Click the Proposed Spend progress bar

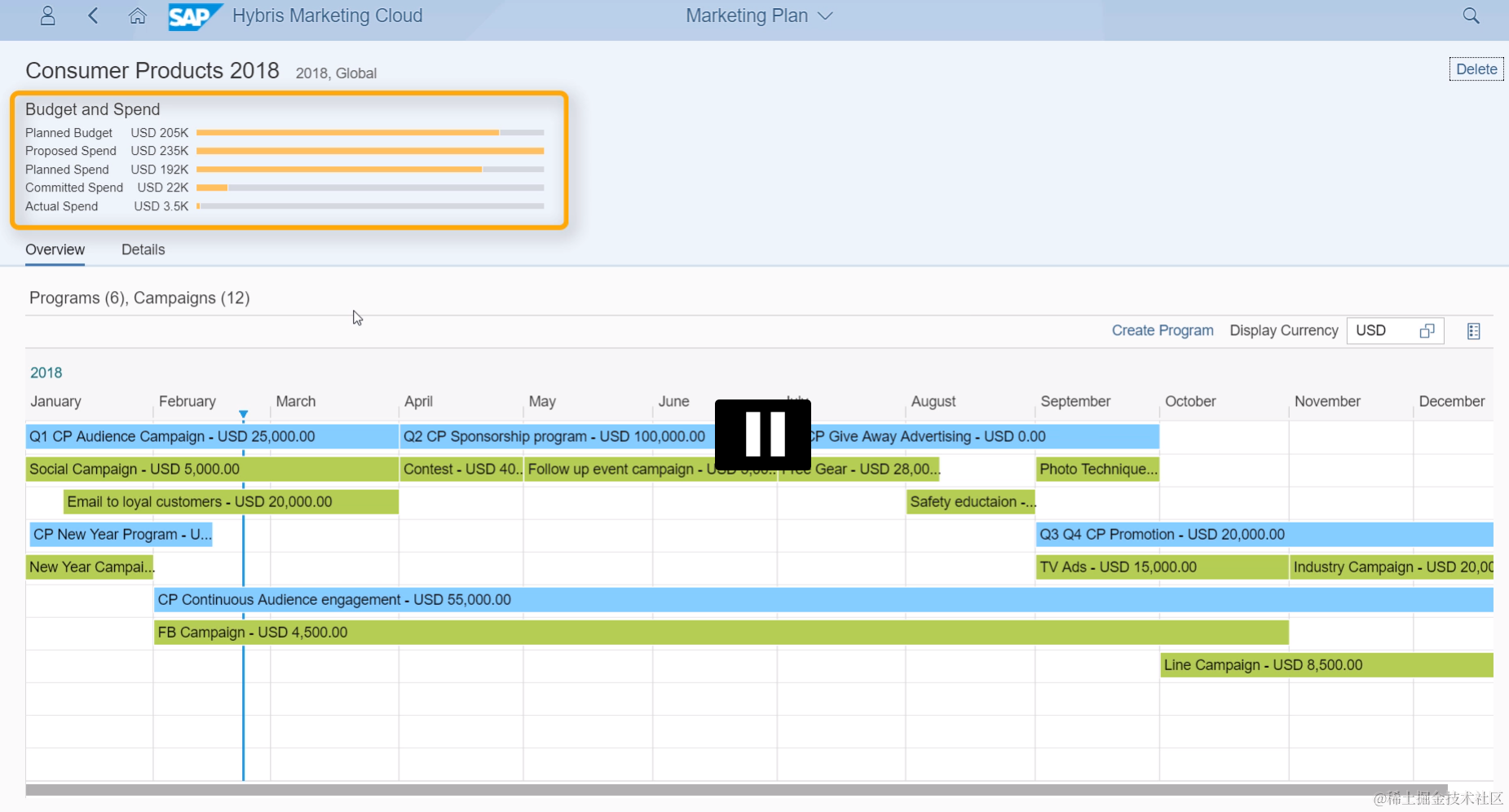point(370,151)
